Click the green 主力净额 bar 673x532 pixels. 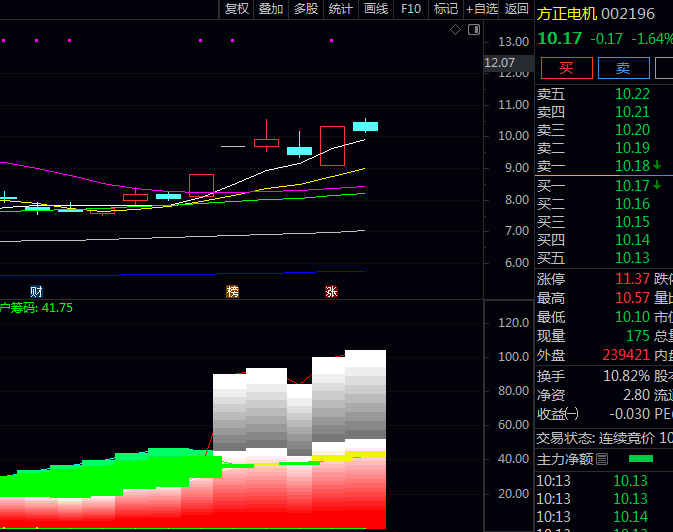(640, 459)
